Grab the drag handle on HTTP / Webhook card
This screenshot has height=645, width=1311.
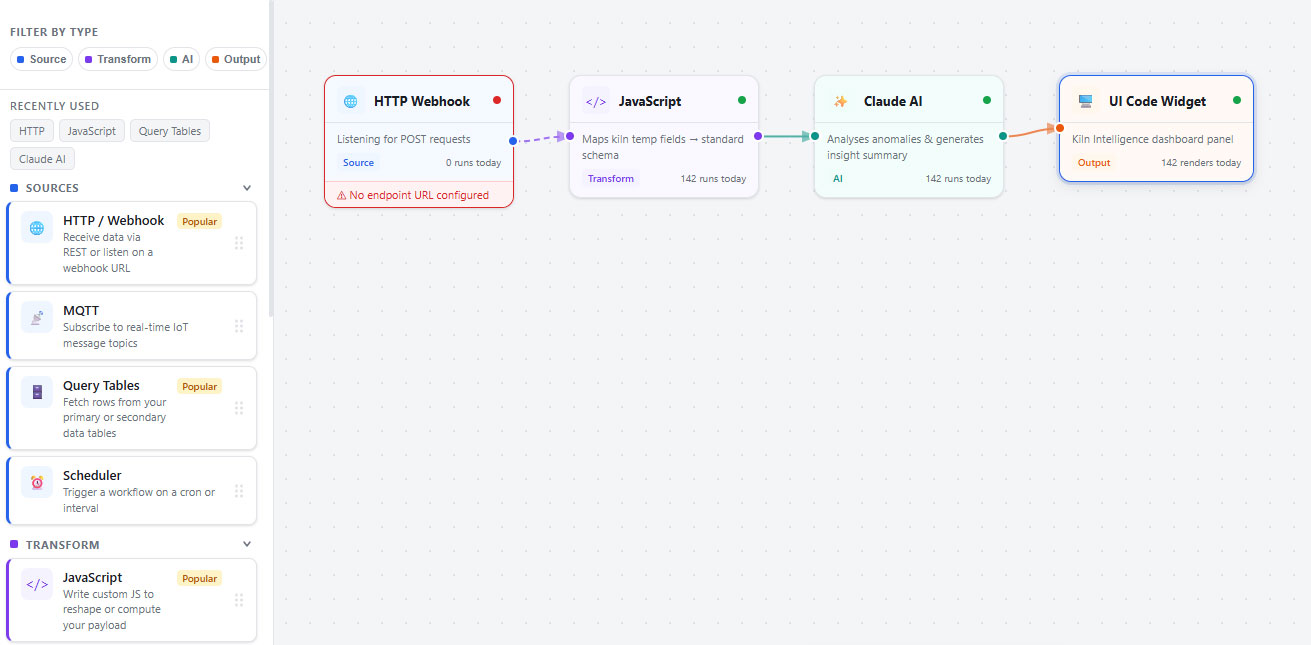pyautogui.click(x=239, y=243)
